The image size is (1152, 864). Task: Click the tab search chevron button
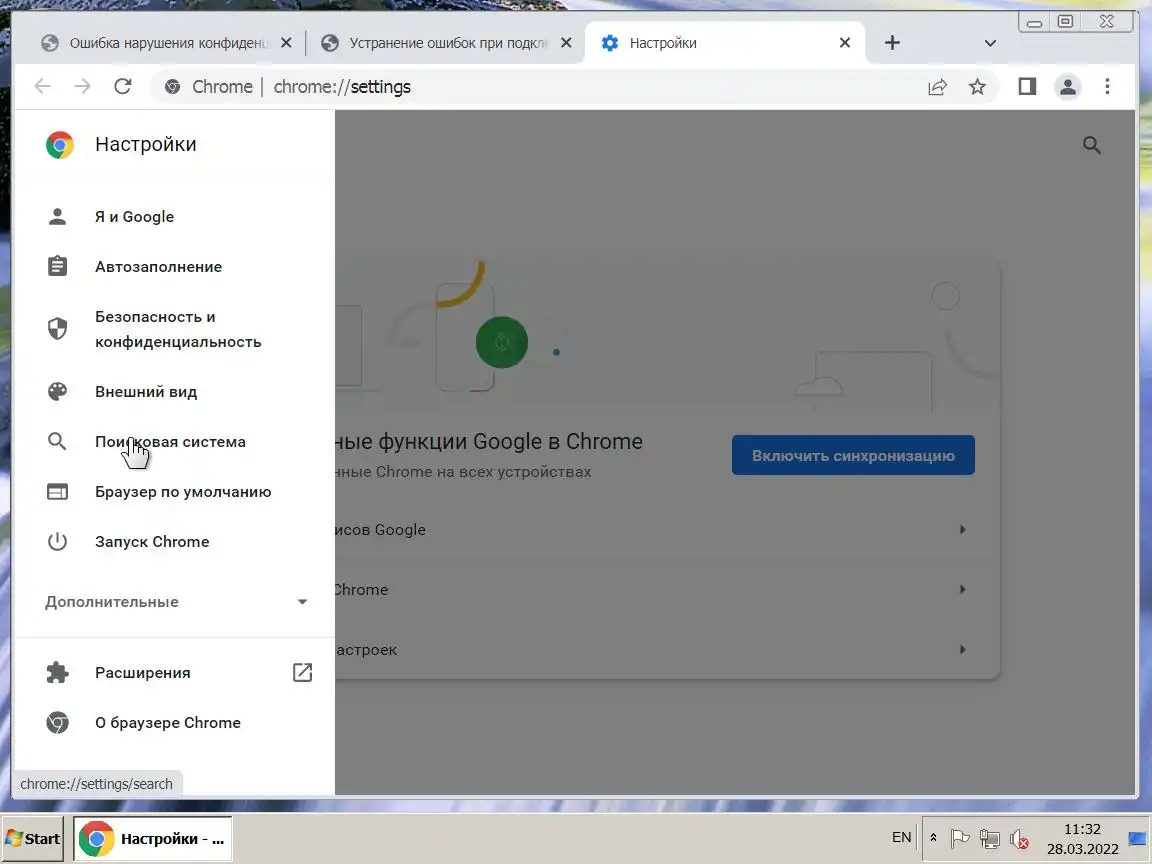tap(990, 43)
